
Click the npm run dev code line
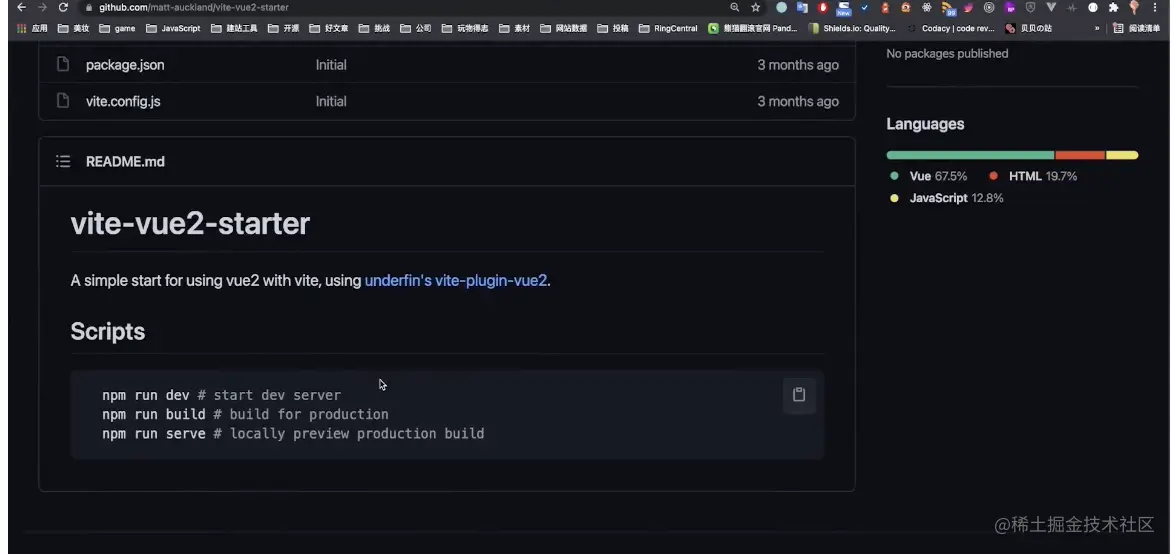(x=222, y=395)
